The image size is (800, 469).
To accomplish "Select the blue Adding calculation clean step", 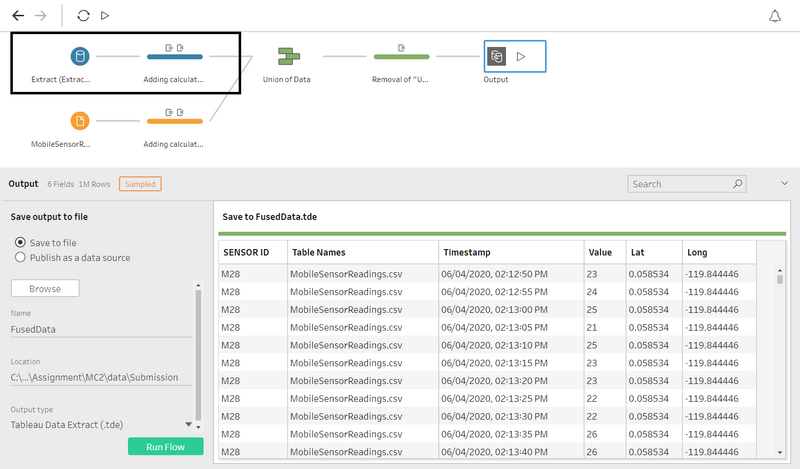I will coord(174,56).
